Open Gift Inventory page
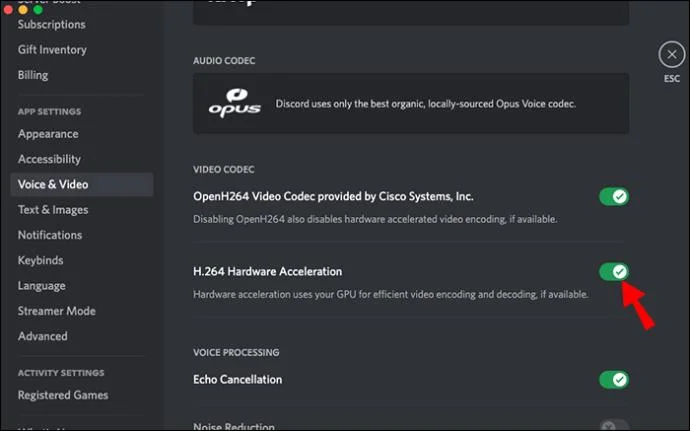 [x=52, y=50]
